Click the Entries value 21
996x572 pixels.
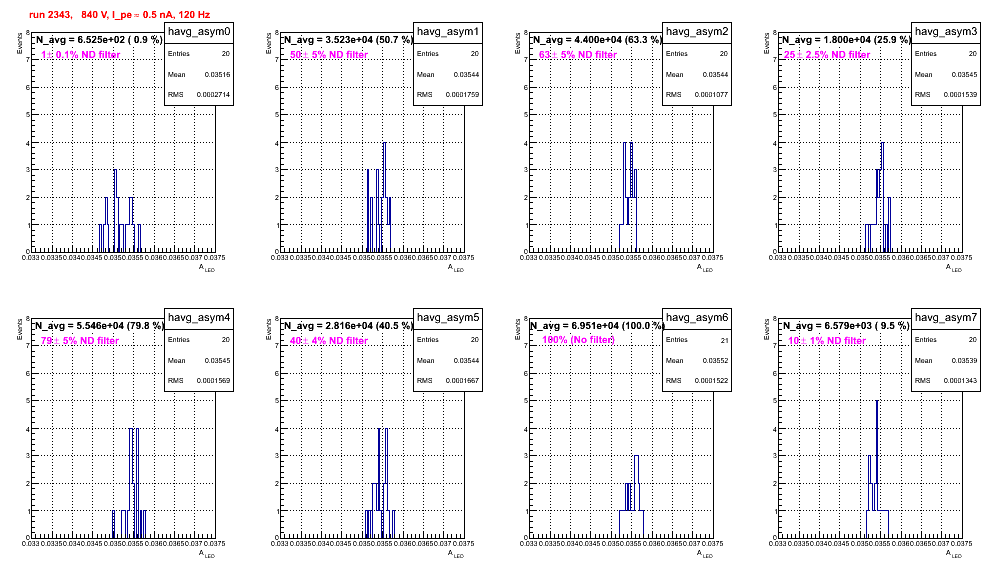724,340
